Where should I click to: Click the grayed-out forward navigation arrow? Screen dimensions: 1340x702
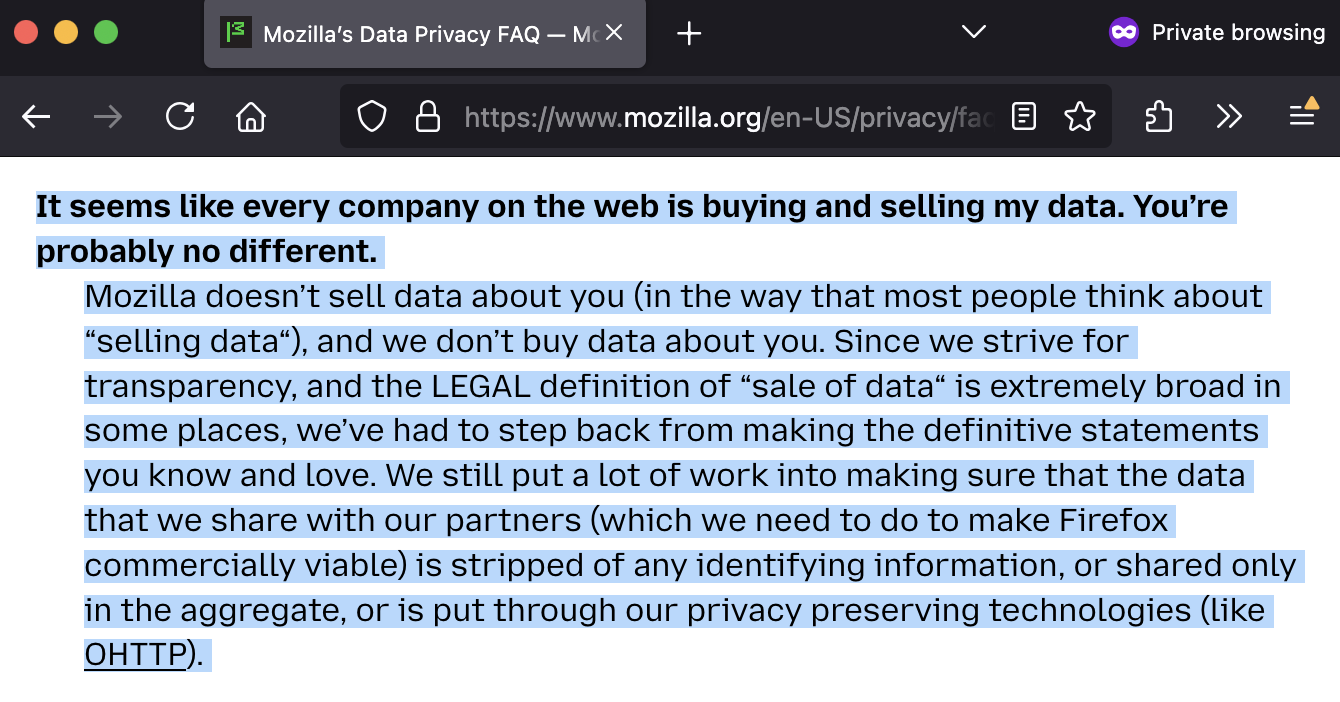(108, 117)
